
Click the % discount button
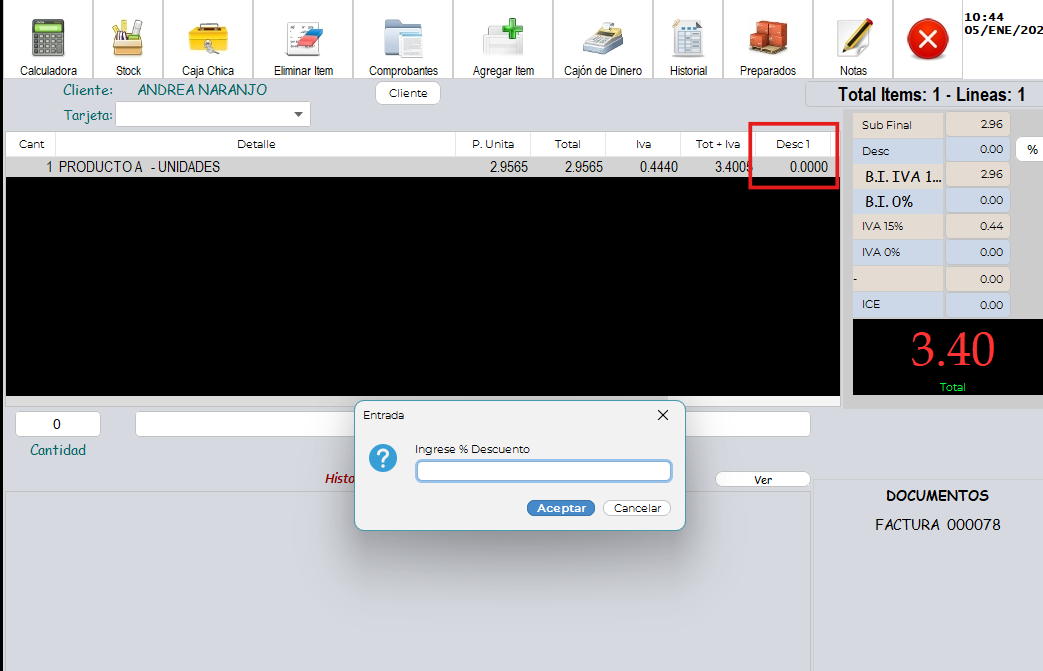click(x=1031, y=149)
